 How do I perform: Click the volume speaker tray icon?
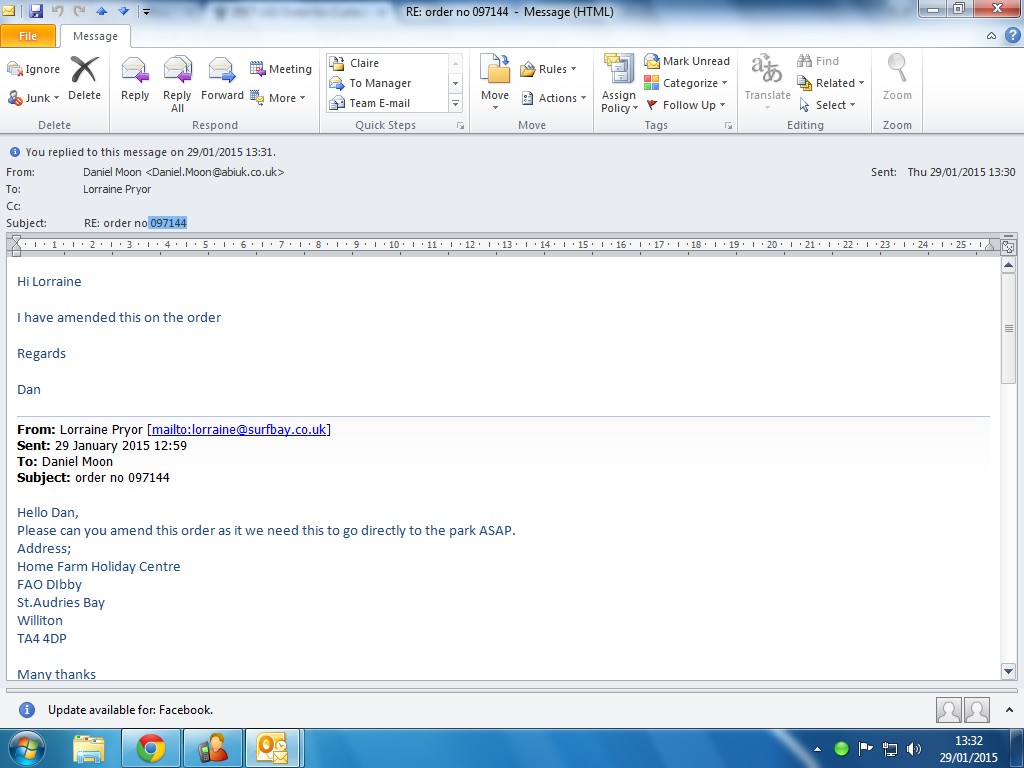coord(914,749)
